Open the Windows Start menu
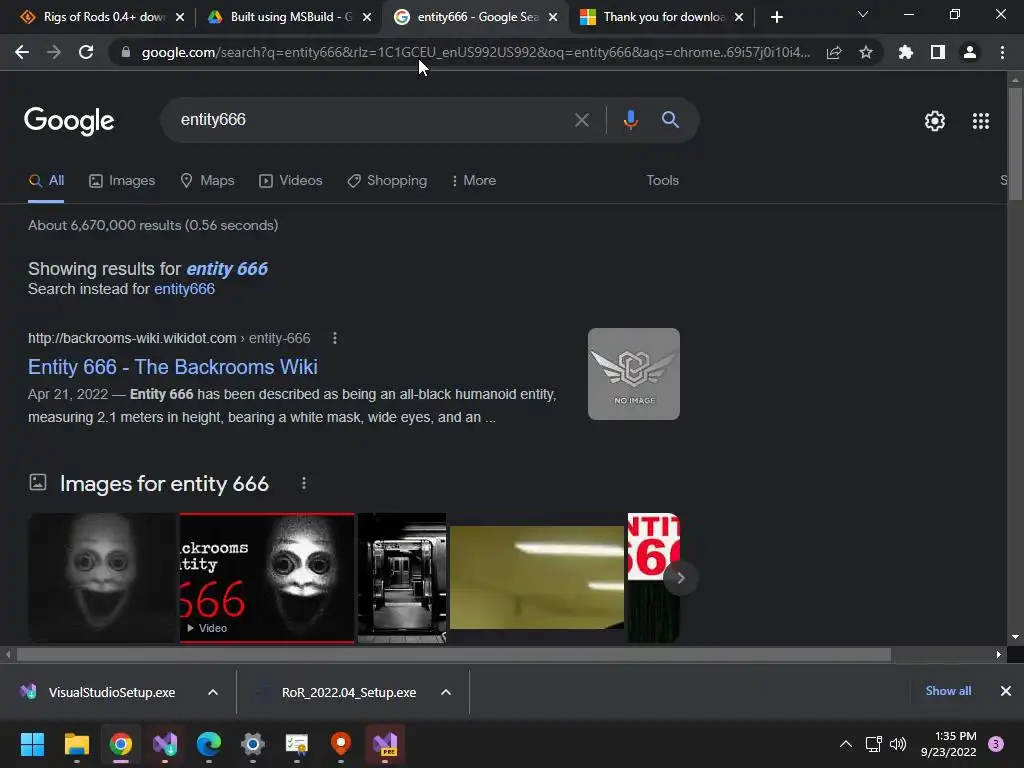1024x768 pixels. pyautogui.click(x=32, y=744)
